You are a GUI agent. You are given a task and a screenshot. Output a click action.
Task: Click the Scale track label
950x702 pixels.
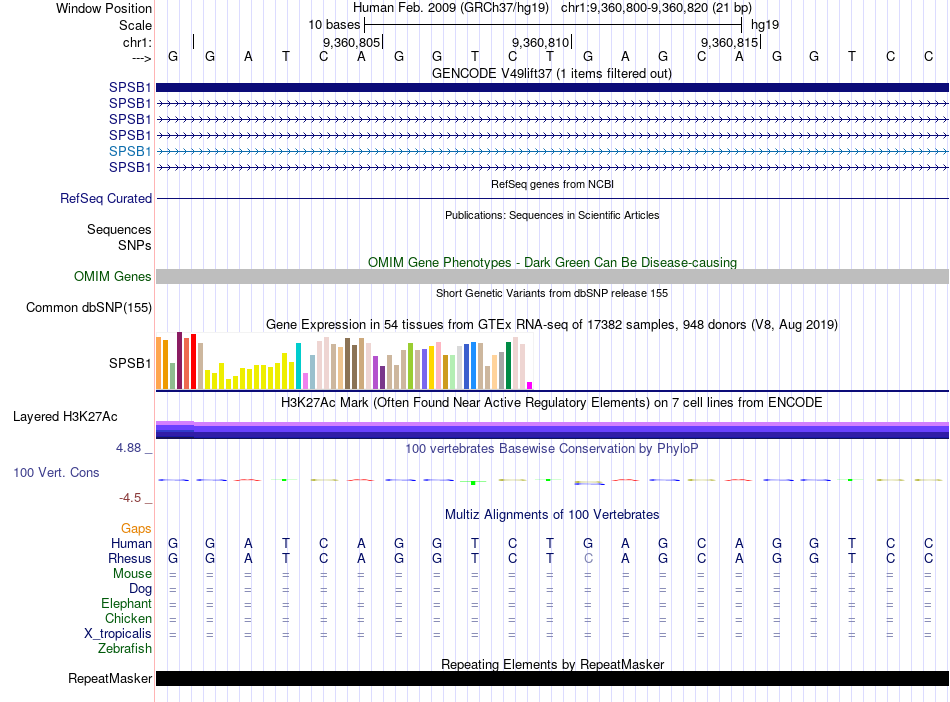pyautogui.click(x=135, y=25)
